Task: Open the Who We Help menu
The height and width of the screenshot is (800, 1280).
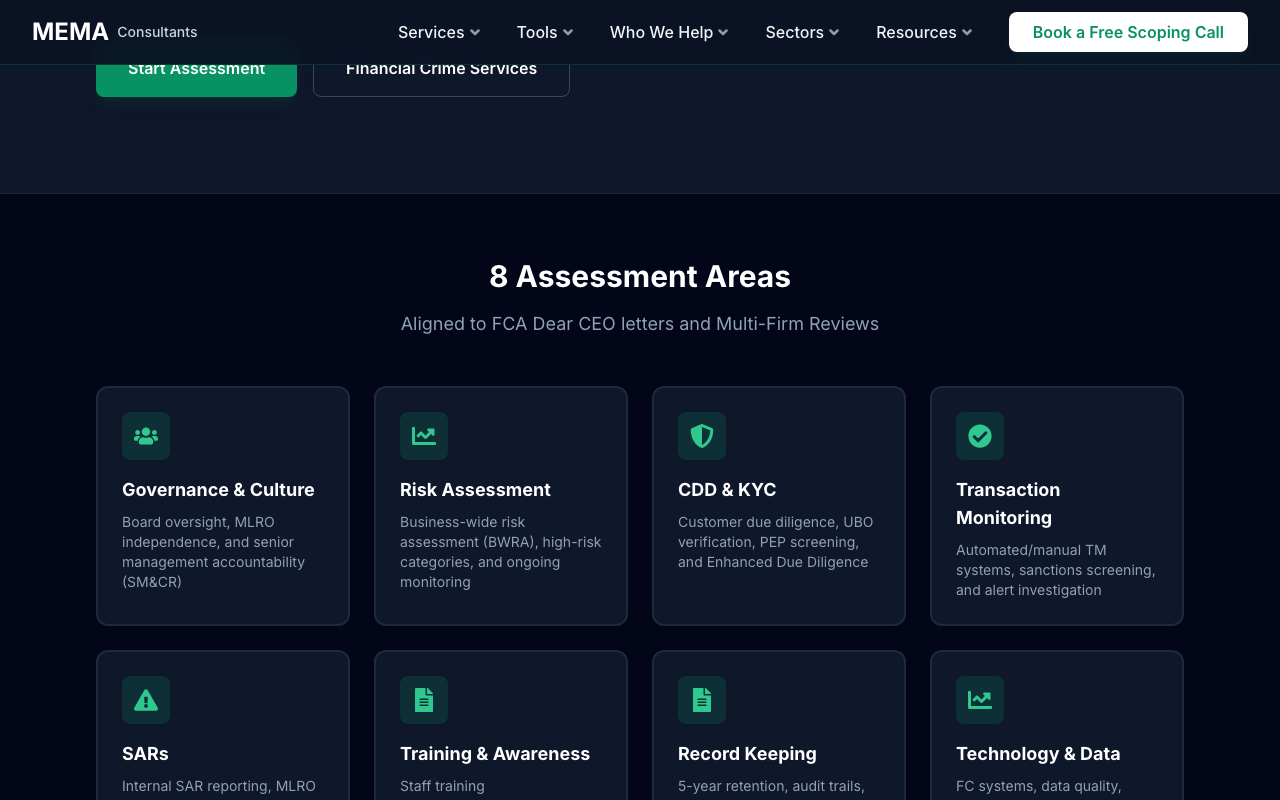Action: 669,32
